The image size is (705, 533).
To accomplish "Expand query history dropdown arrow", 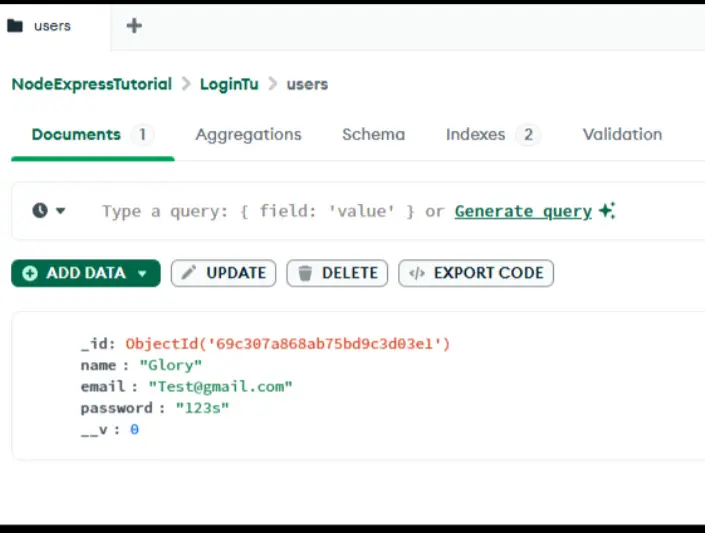I will click(x=61, y=211).
